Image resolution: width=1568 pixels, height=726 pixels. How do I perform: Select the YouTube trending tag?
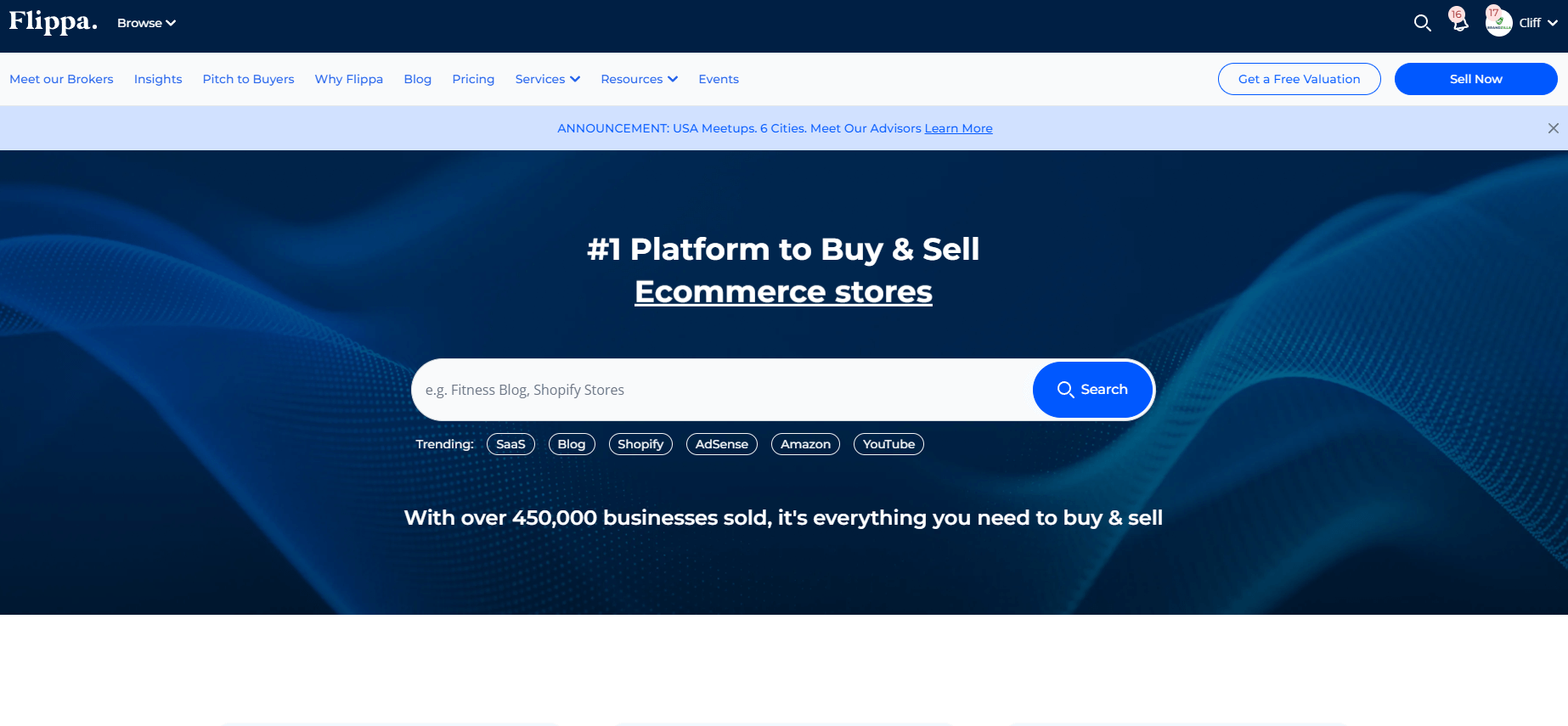pos(888,444)
